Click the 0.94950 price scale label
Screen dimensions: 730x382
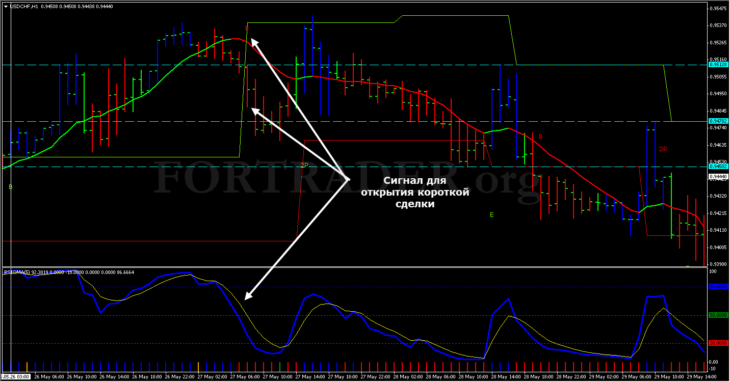[x=718, y=94]
